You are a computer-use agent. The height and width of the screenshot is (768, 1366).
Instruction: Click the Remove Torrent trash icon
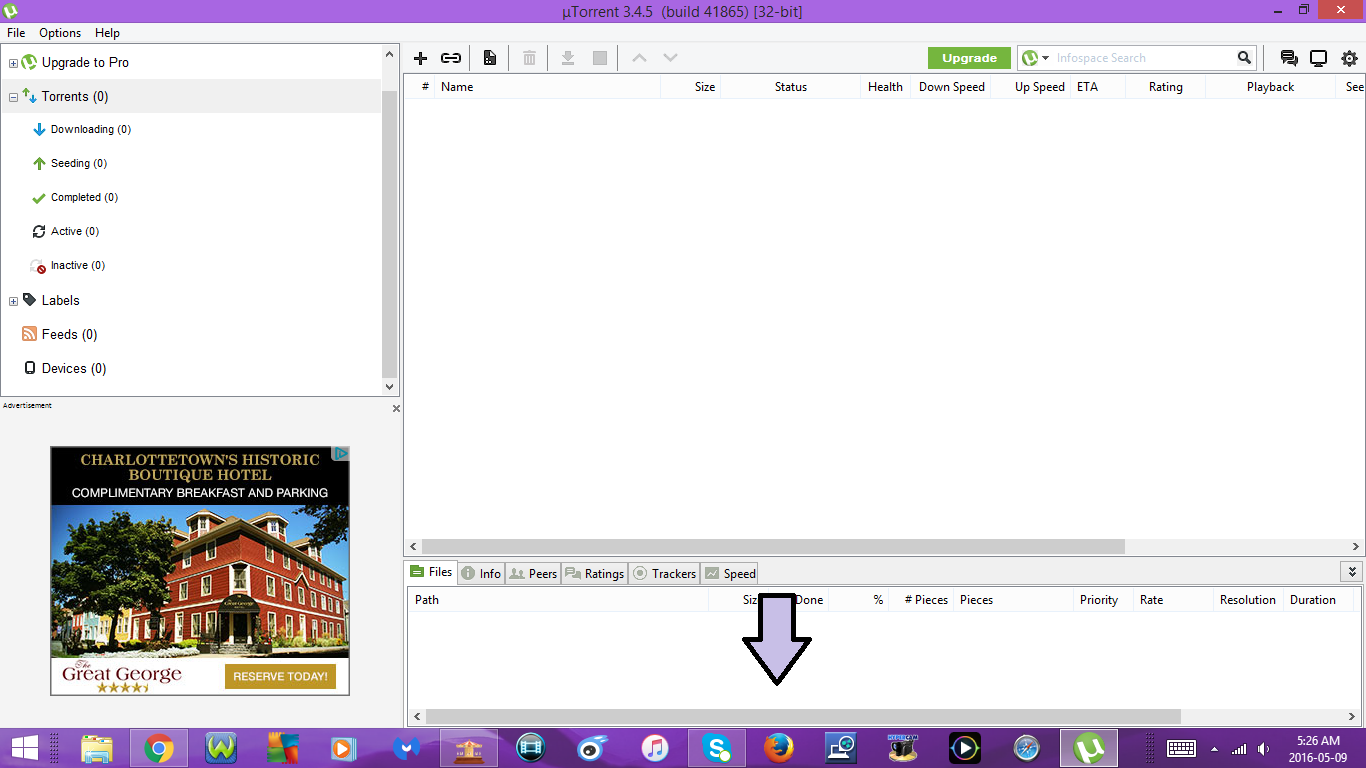[529, 58]
